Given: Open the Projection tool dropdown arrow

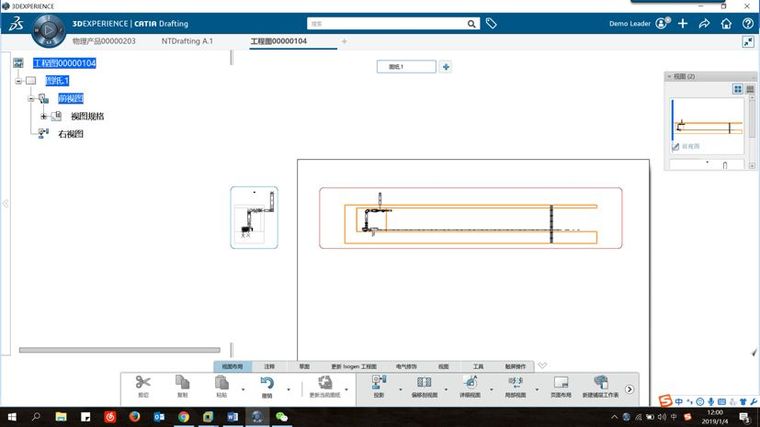Looking at the screenshot, I should click(400, 389).
